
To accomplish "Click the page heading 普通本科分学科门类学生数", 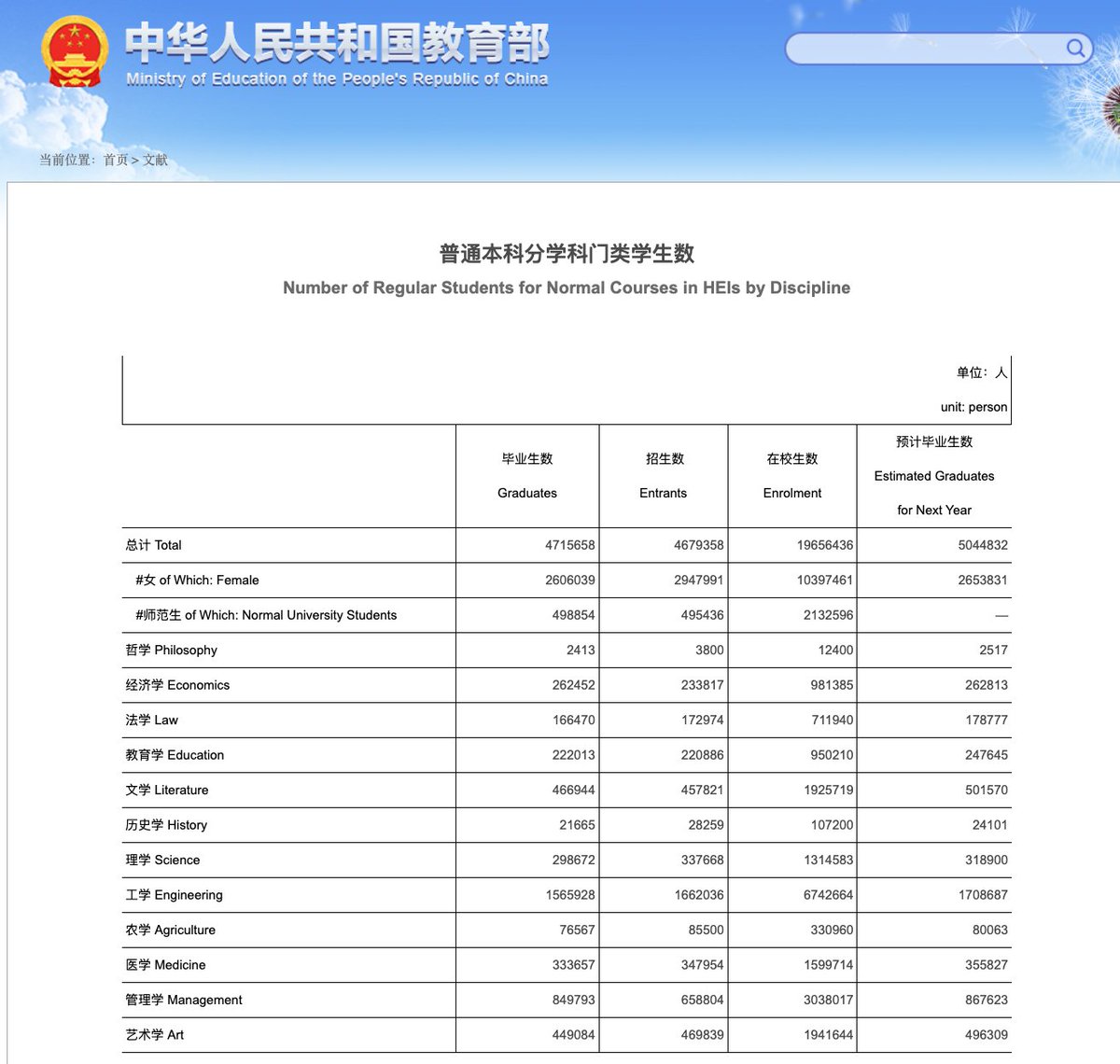I will pyautogui.click(x=567, y=254).
